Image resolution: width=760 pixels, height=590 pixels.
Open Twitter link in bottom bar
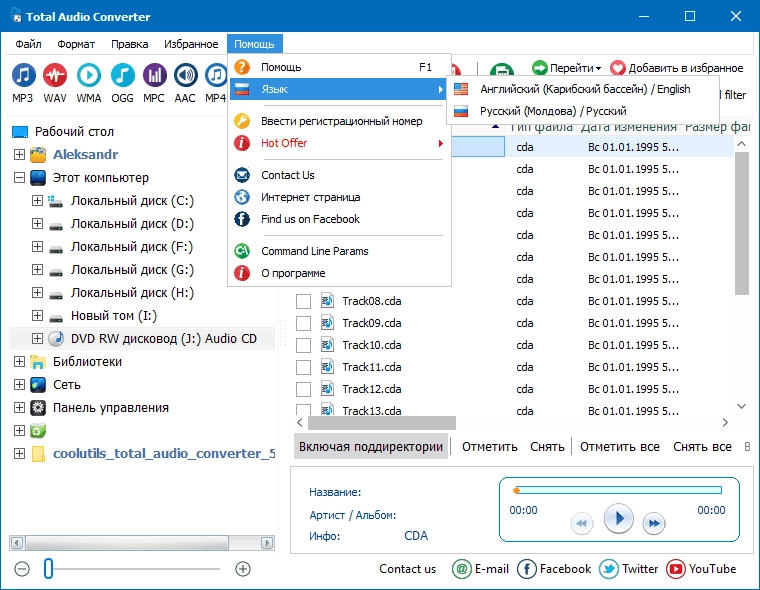(x=628, y=569)
